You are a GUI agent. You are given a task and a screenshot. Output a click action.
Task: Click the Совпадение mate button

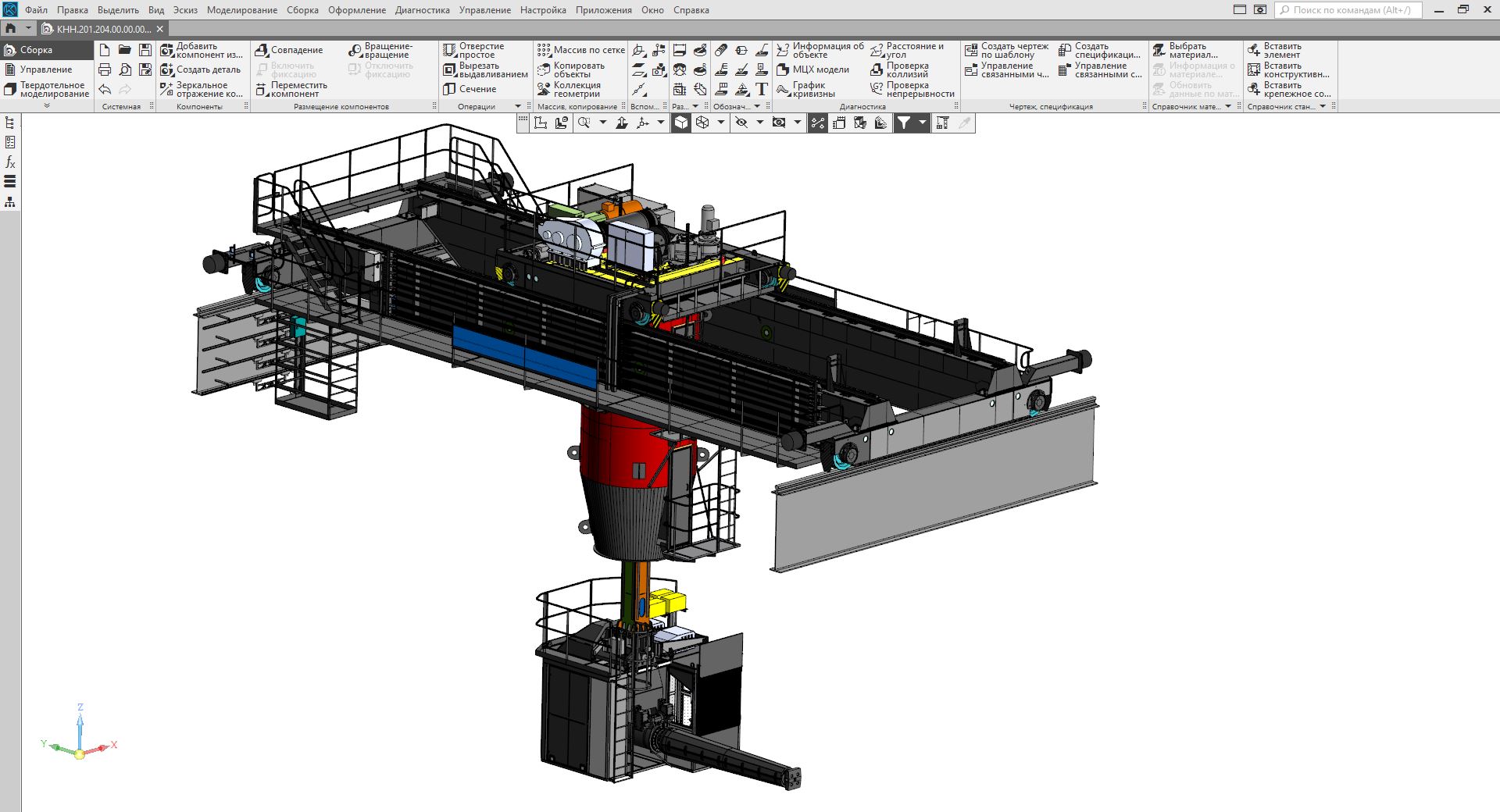click(289, 50)
